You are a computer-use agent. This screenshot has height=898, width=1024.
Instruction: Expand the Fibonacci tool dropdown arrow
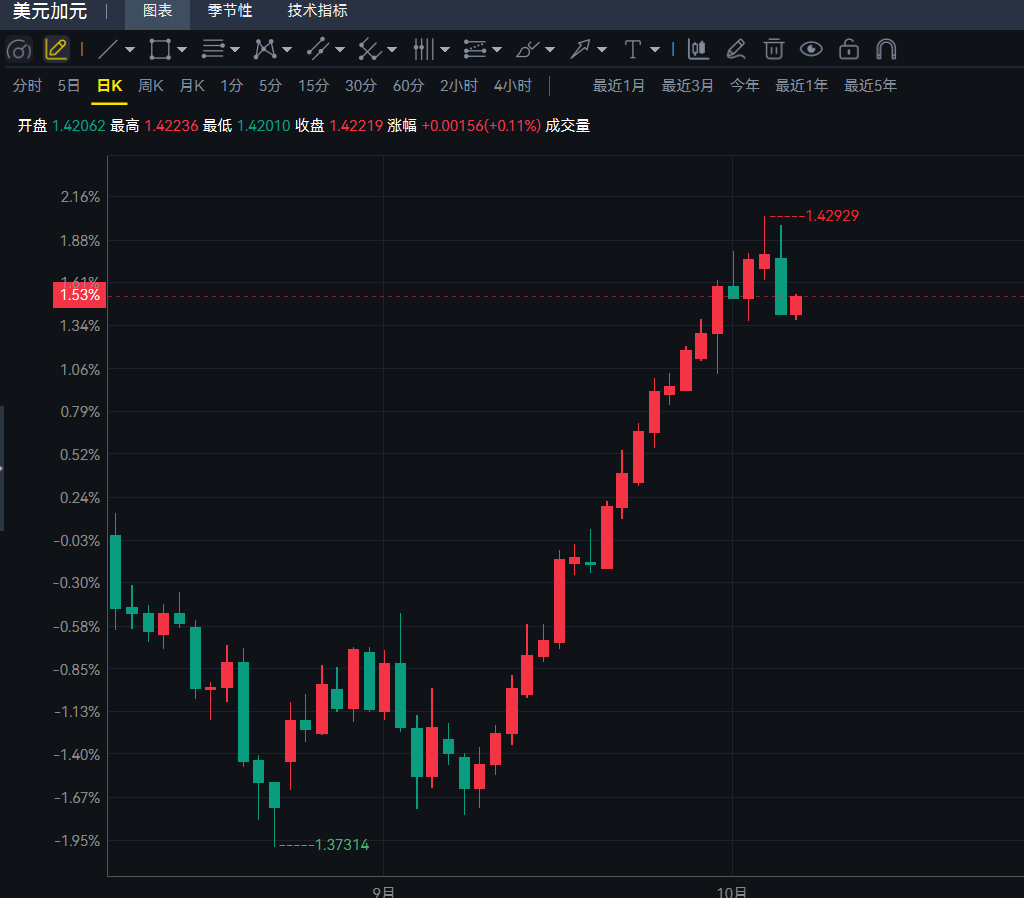tap(497, 50)
